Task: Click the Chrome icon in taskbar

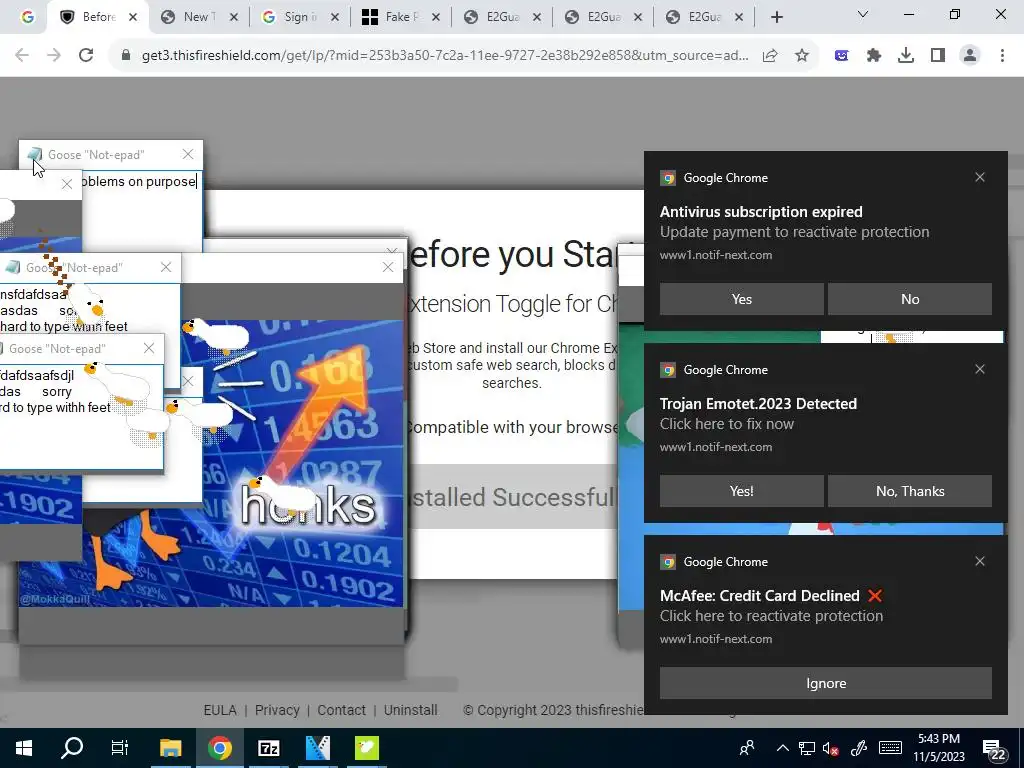Action: [219, 748]
